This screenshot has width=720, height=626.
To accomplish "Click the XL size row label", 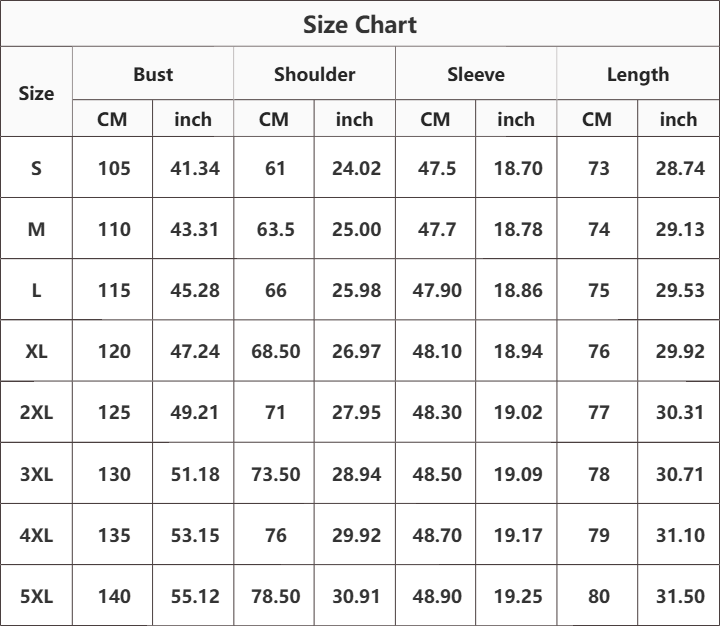I will coord(36,351).
